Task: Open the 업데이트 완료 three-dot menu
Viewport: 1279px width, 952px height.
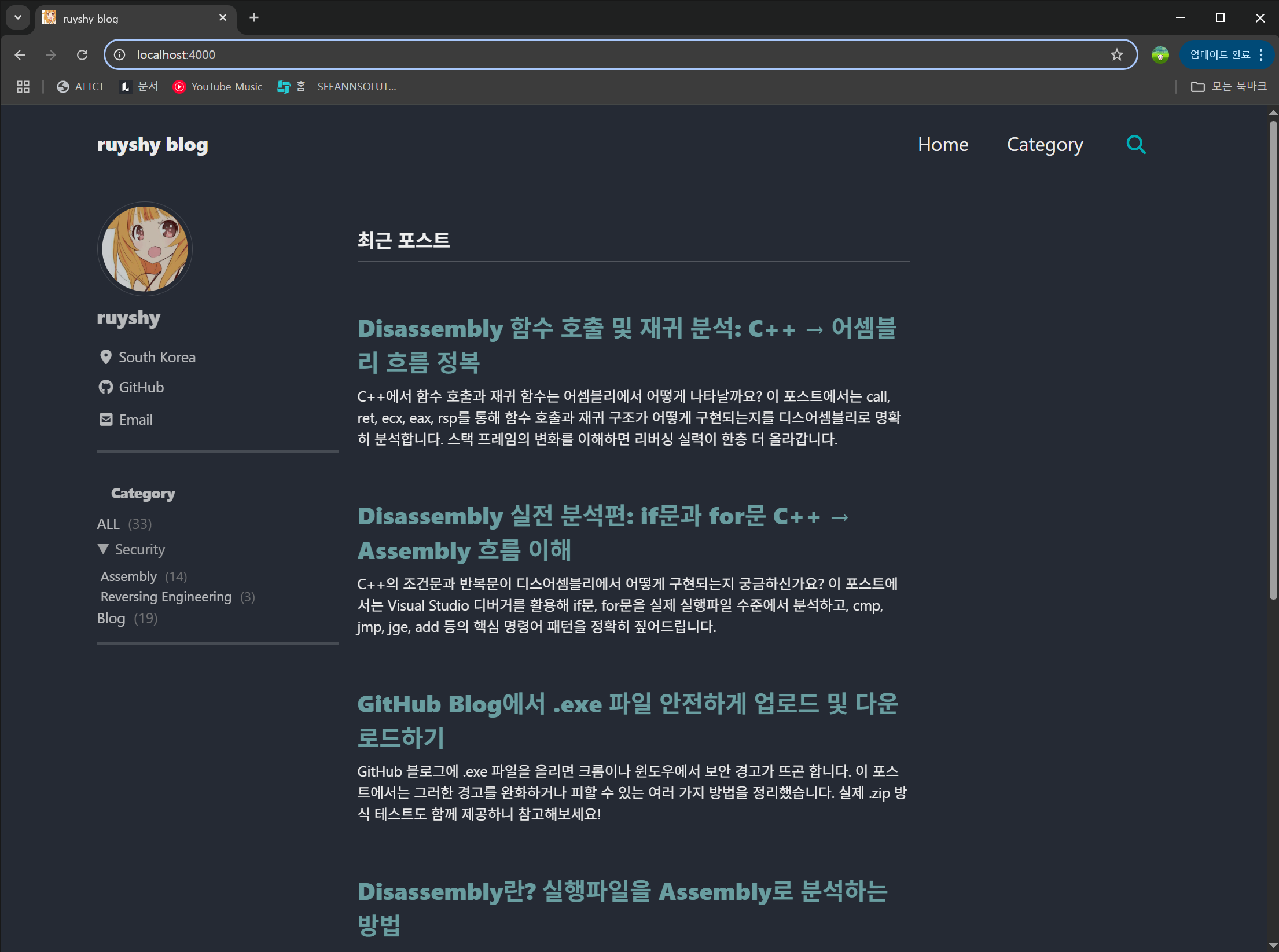Action: click(x=1260, y=54)
